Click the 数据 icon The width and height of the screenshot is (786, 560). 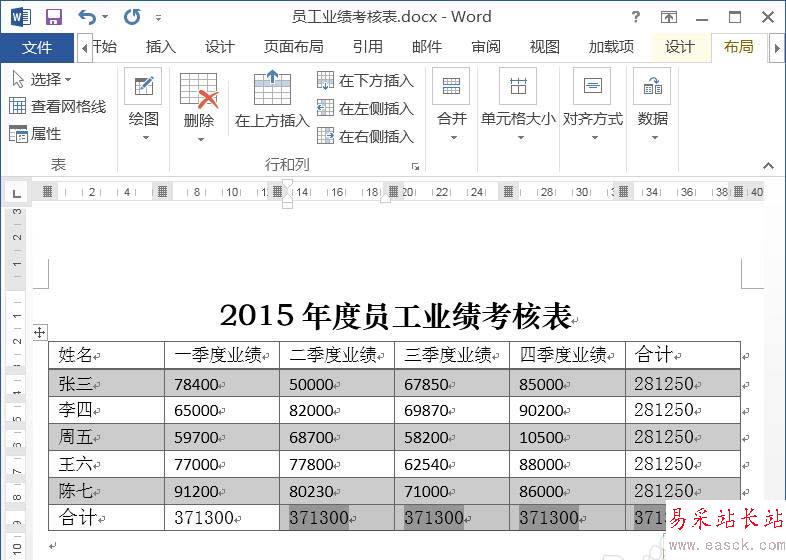[x=652, y=86]
